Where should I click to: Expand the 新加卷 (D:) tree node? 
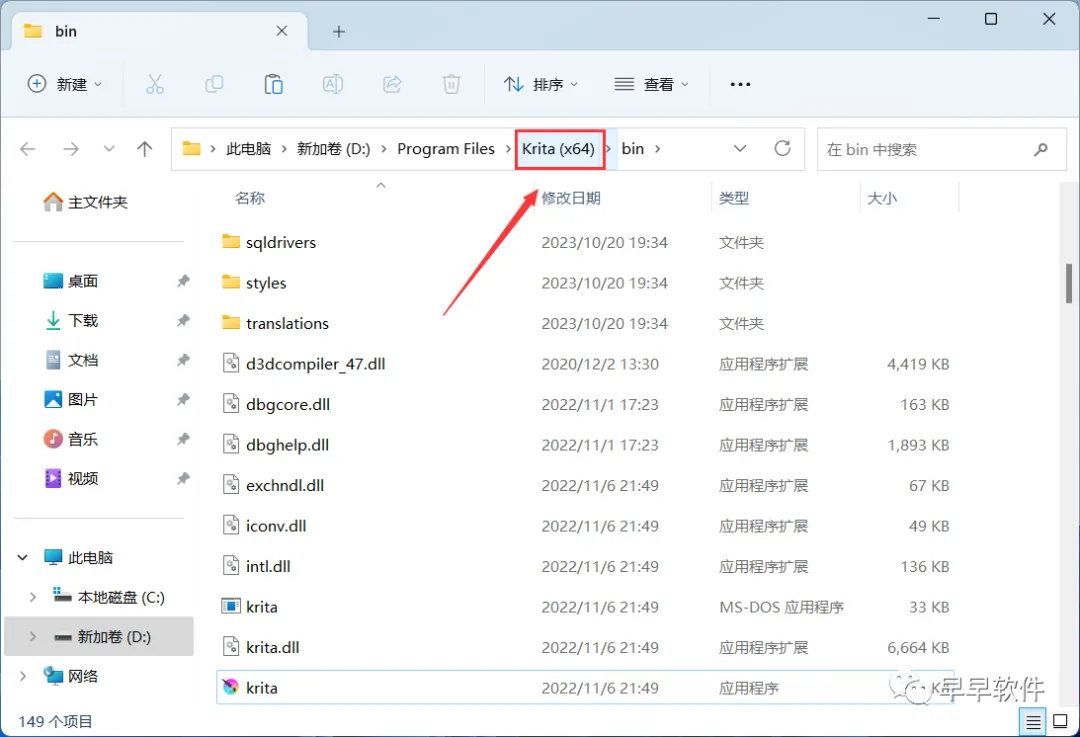tap(32, 636)
